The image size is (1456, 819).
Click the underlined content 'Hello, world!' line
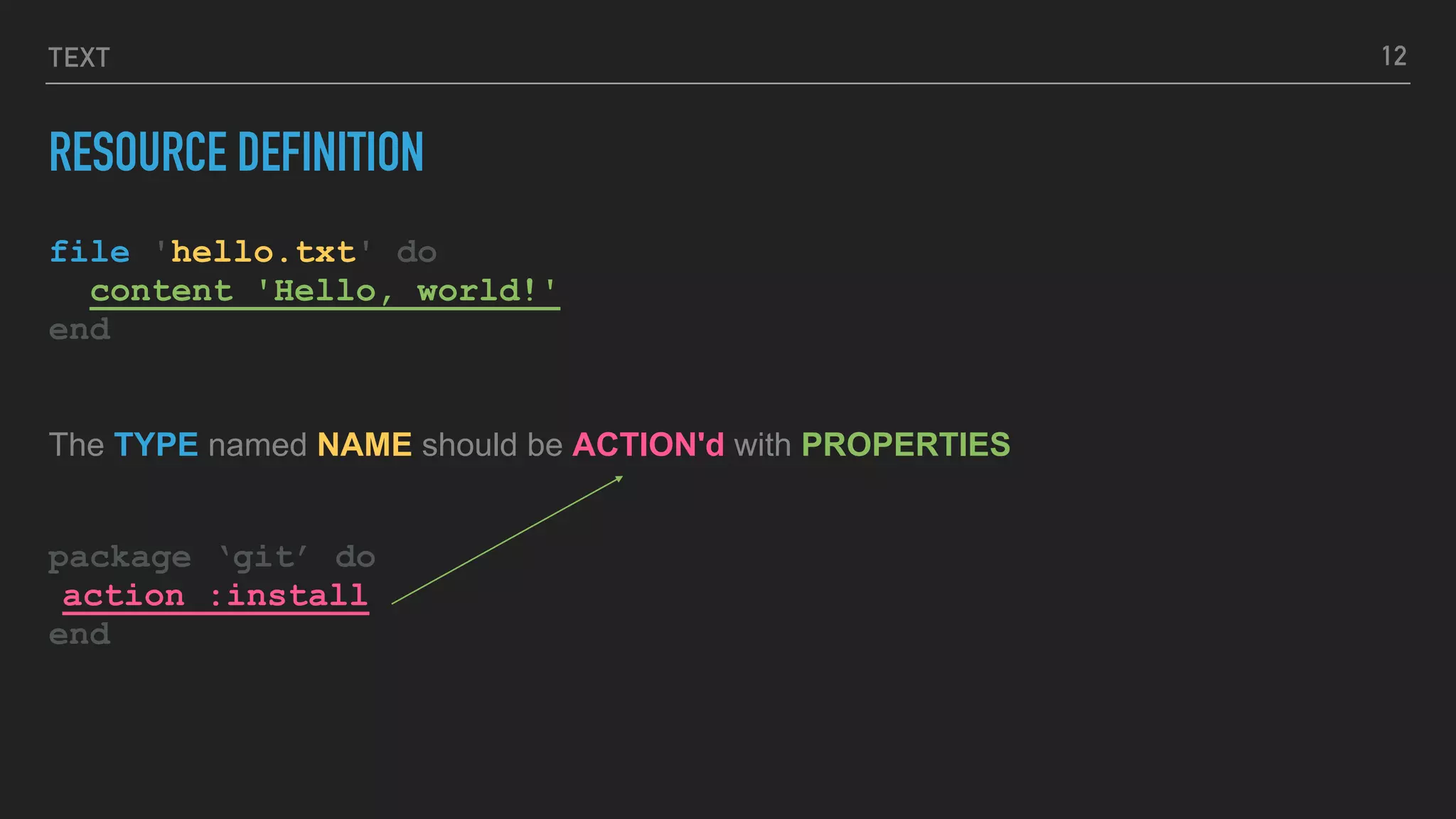point(324,291)
